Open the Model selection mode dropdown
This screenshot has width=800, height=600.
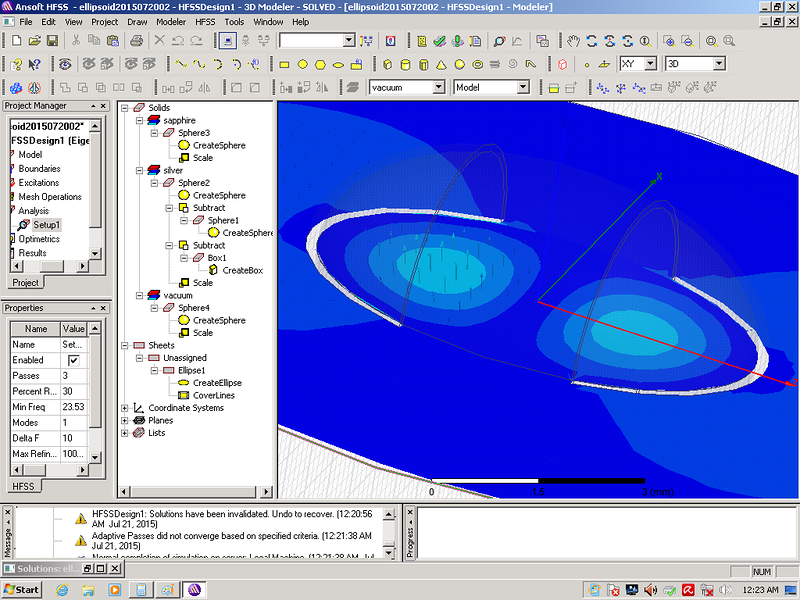[x=522, y=87]
